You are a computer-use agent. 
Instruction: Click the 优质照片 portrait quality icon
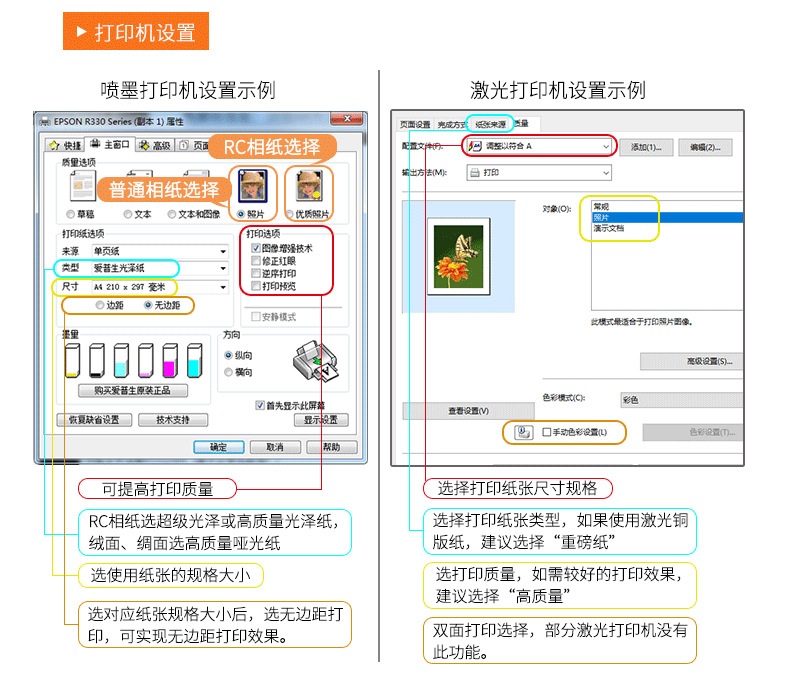309,186
